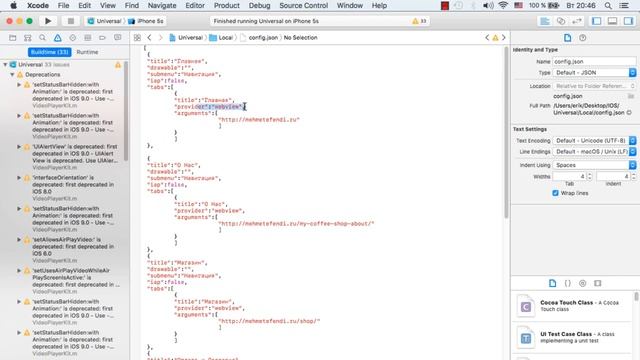Adjust the Tab width stepper
Viewport: 640px width, 360px height.
[x=589, y=176]
